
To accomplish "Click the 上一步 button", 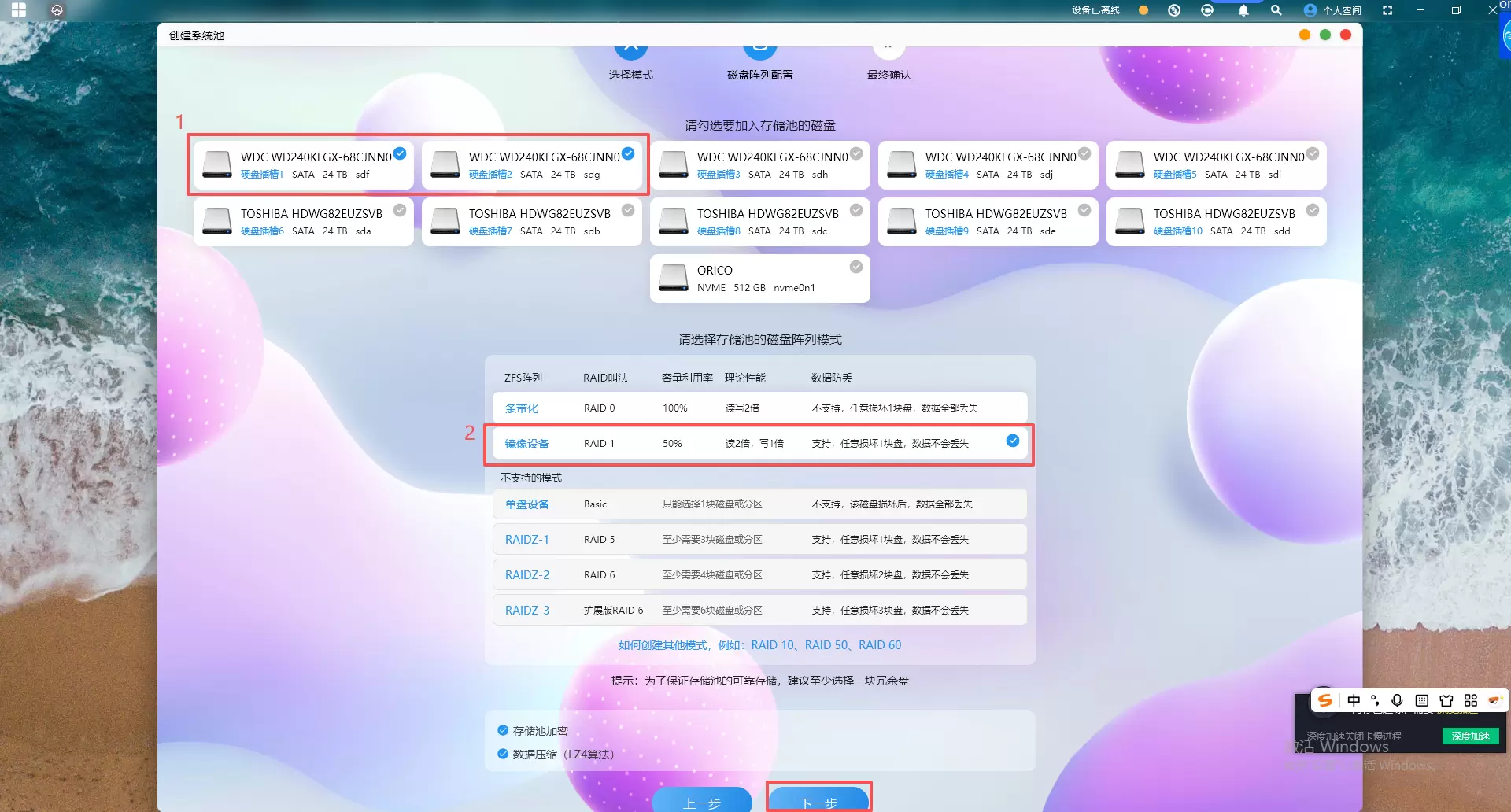I will (x=702, y=800).
